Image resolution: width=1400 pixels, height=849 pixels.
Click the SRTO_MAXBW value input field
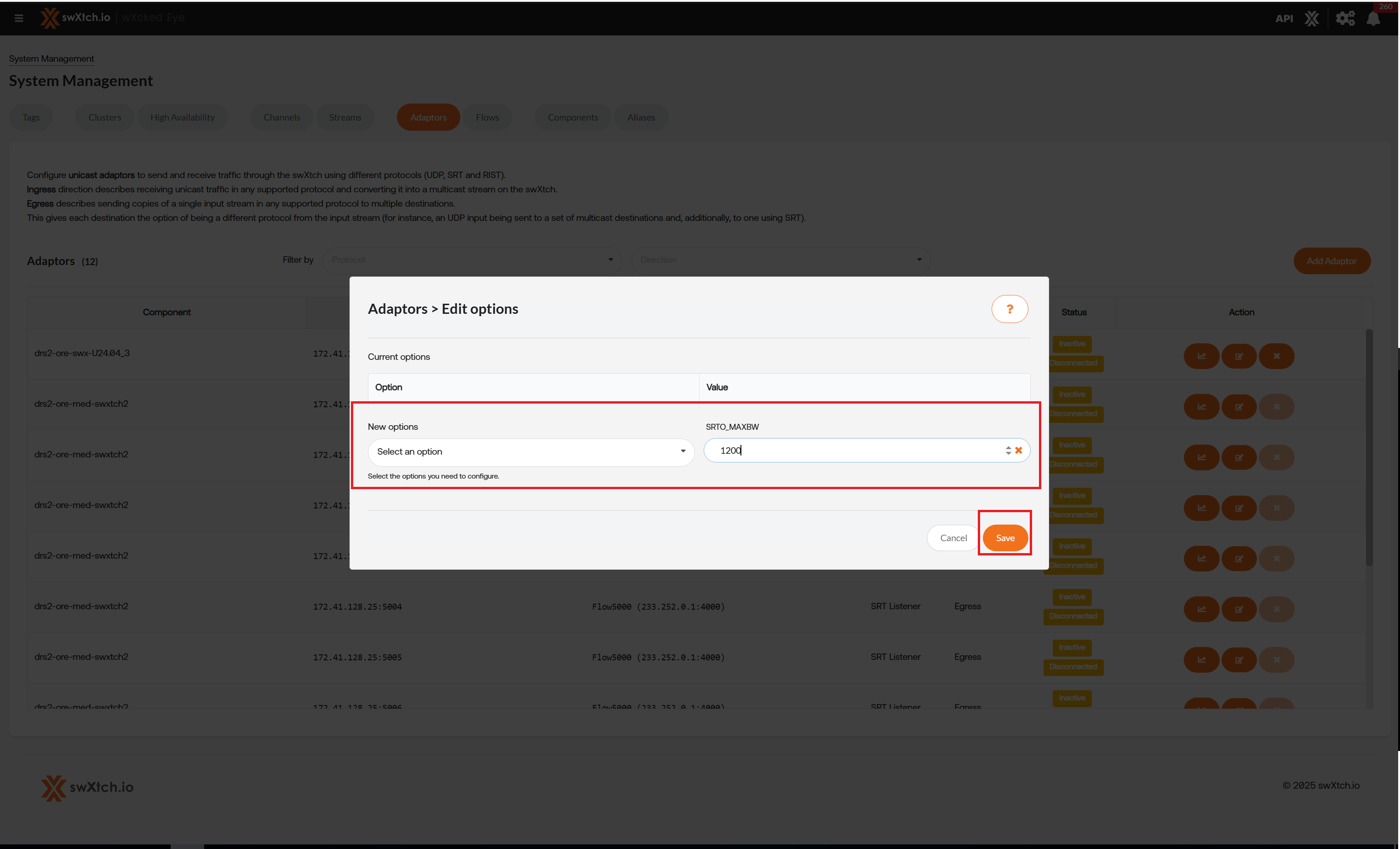tap(852, 450)
